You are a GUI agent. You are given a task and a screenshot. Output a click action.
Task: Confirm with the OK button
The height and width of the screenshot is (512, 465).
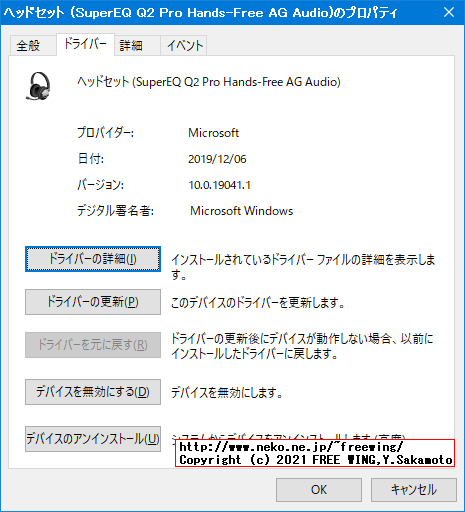(x=319, y=490)
